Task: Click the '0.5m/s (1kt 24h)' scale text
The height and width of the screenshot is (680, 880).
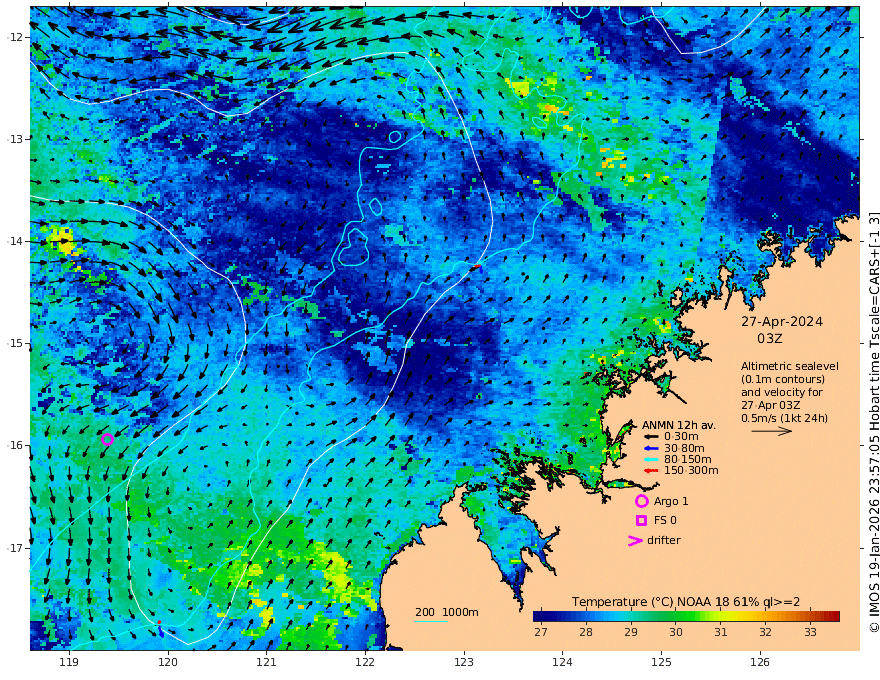Action: [784, 418]
